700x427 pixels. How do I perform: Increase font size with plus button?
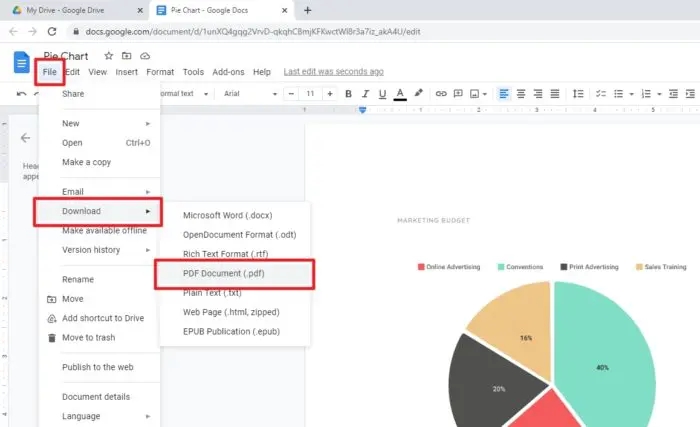pyautogui.click(x=330, y=94)
